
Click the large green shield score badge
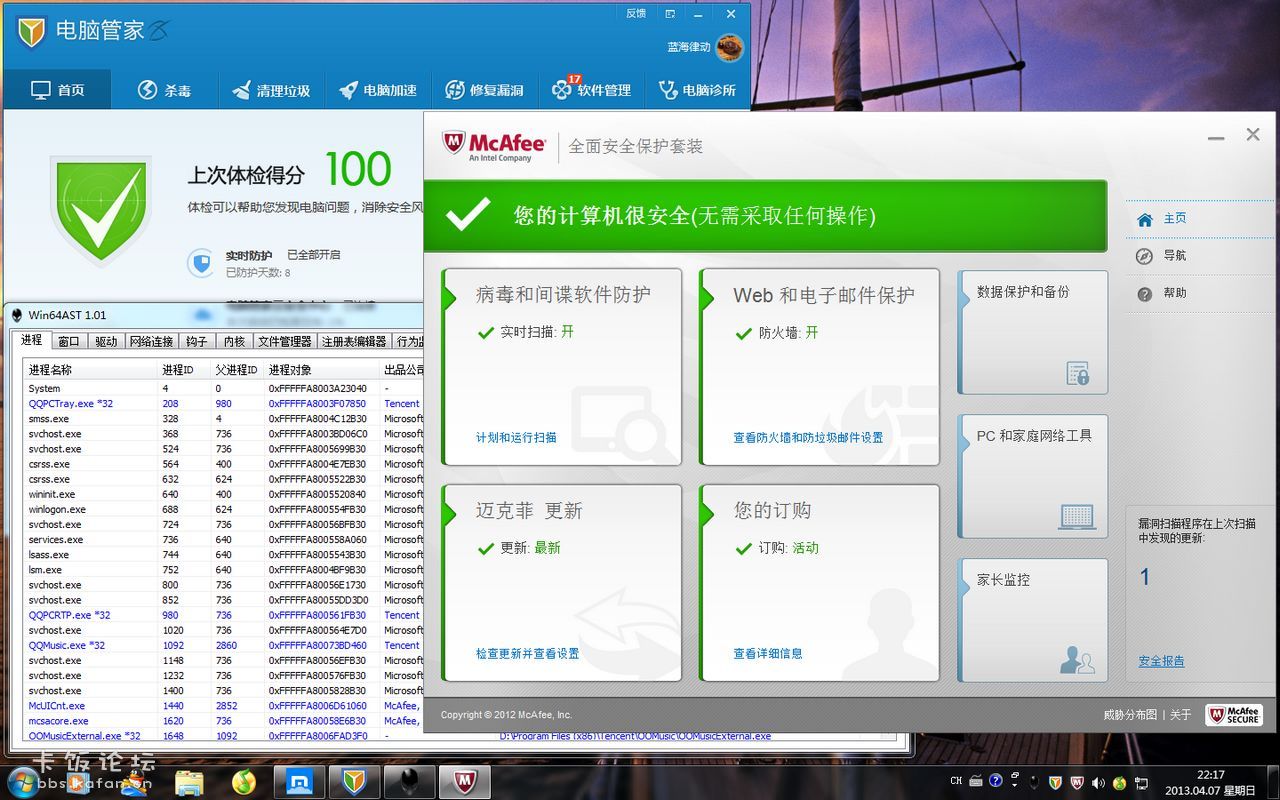click(100, 209)
